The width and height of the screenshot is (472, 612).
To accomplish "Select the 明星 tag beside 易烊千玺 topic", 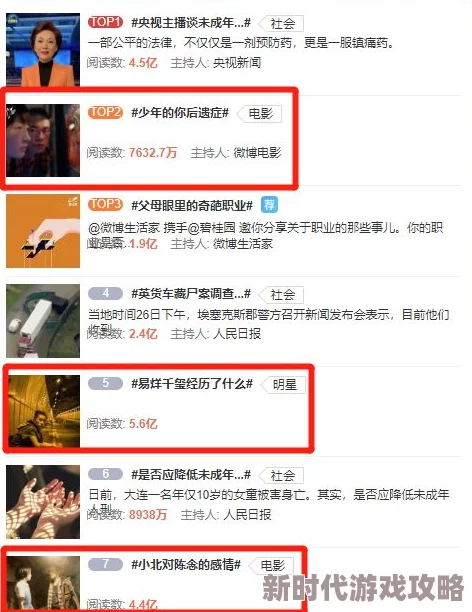I will (x=285, y=385).
